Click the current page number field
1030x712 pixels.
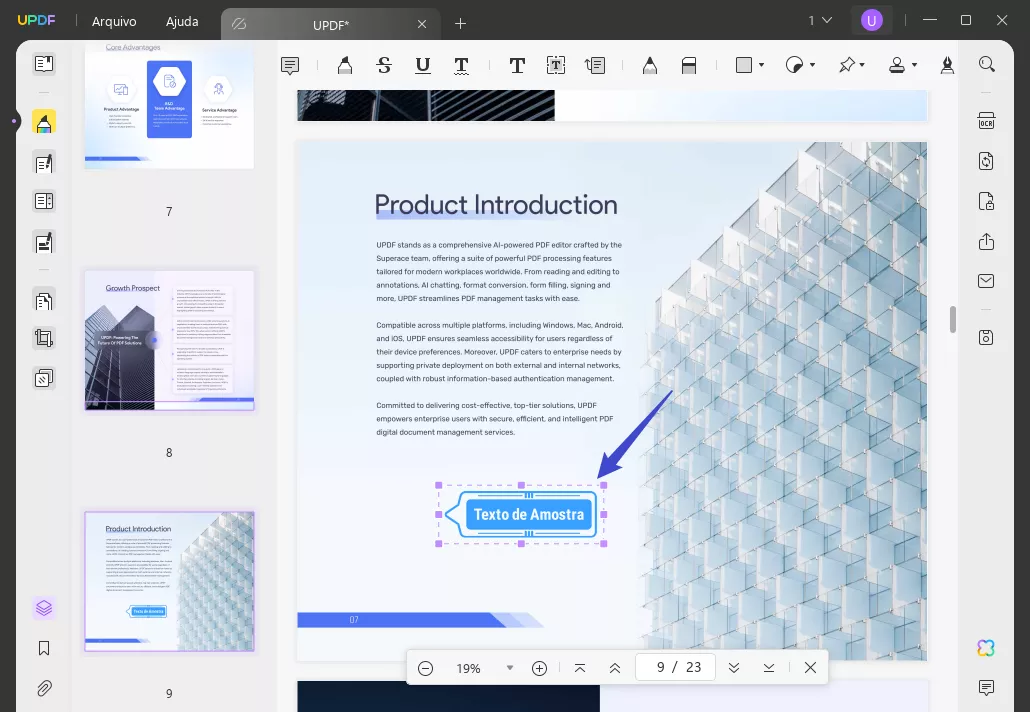(660, 668)
